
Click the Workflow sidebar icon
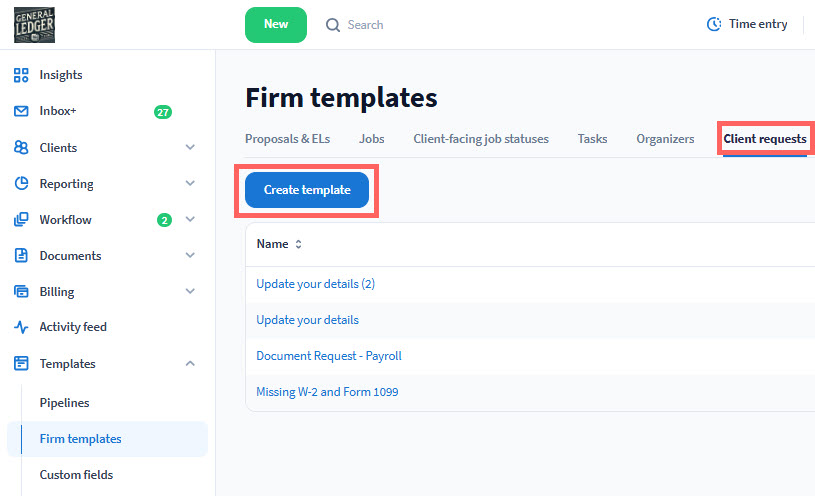(x=21, y=220)
